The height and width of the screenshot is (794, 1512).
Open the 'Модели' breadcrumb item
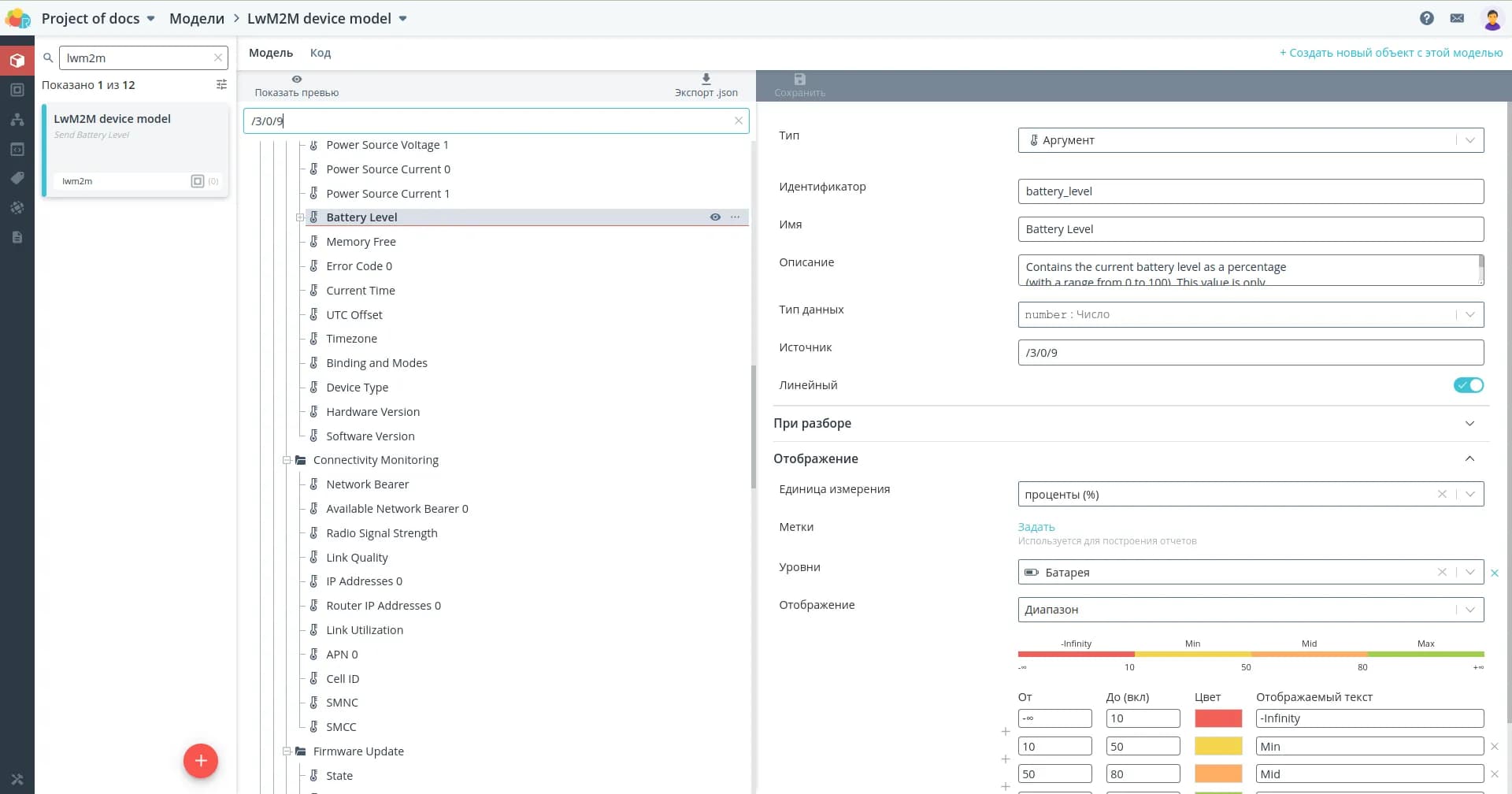point(197,18)
